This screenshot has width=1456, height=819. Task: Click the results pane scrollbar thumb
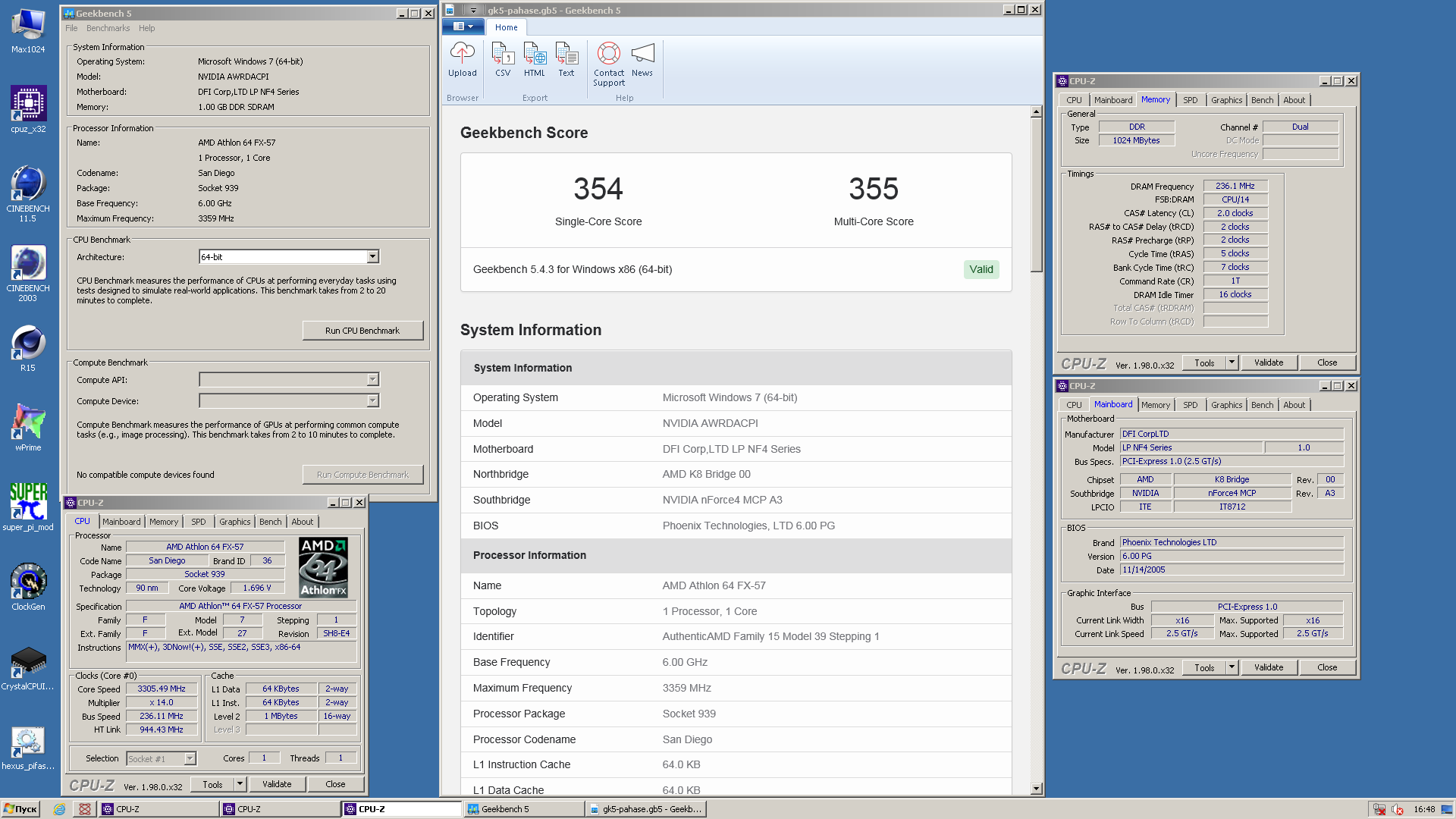1036,195
